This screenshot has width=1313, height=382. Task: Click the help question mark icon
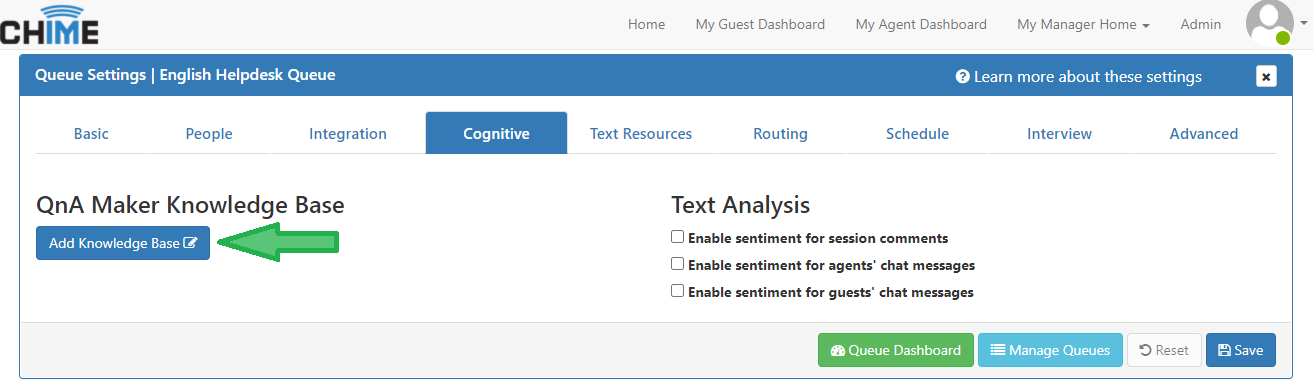962,77
